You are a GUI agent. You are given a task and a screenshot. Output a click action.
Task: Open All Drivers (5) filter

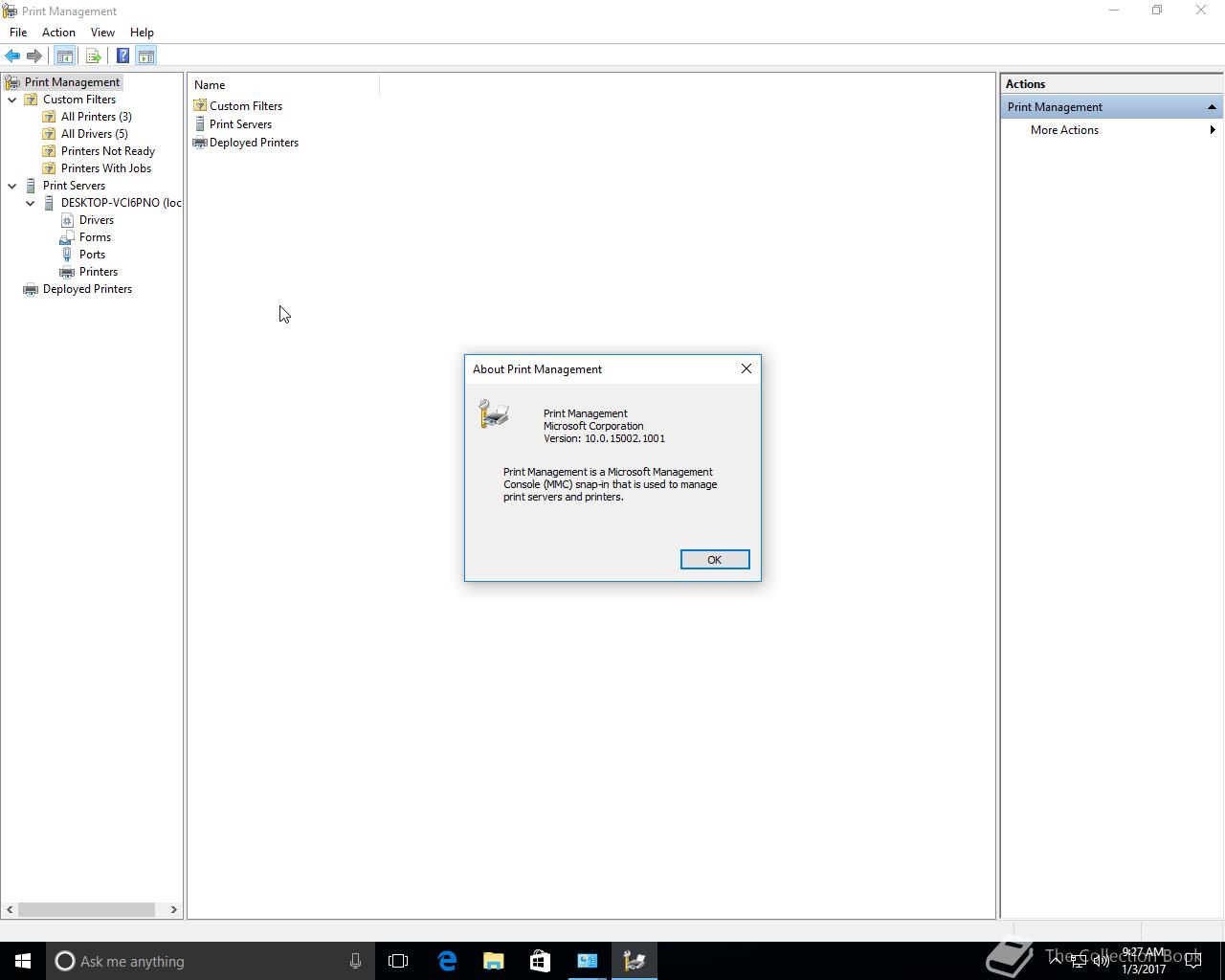[x=94, y=134]
